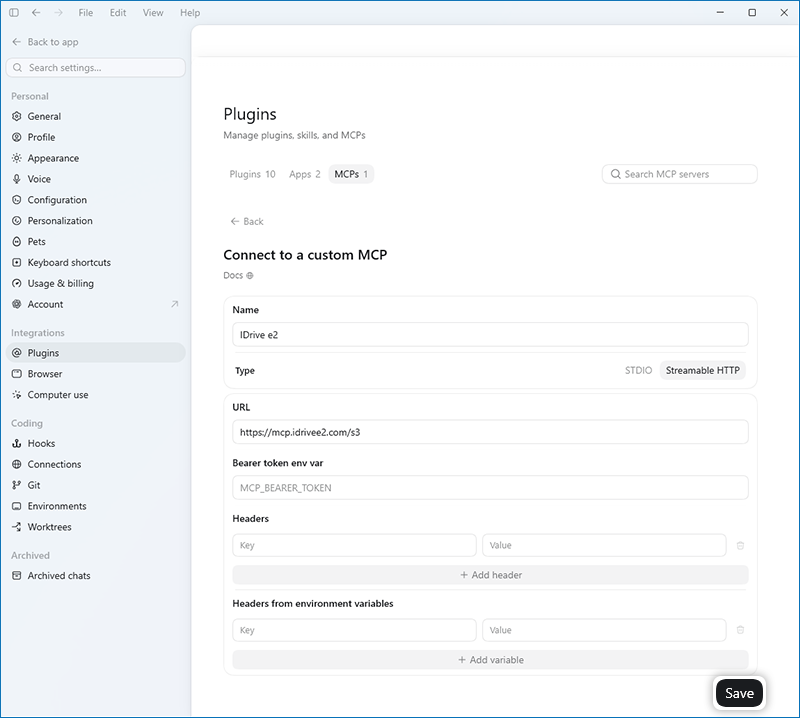800x720 pixels.
Task: Open General settings
Action: pyautogui.click(x=96, y=116)
